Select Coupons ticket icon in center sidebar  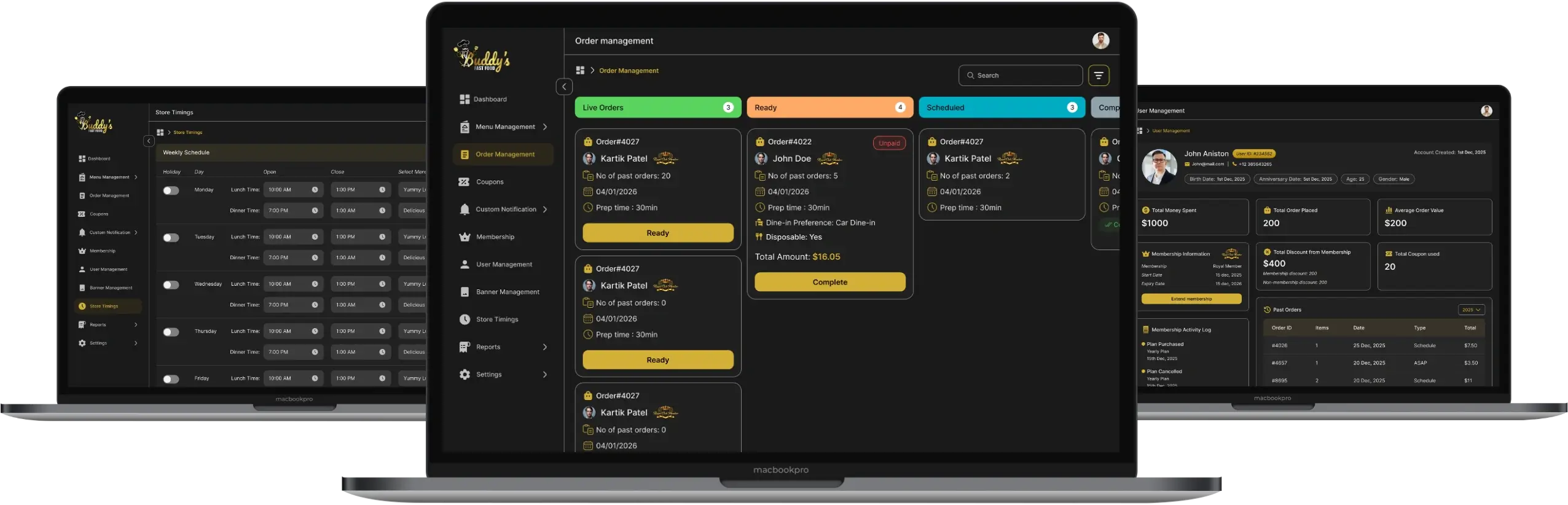[x=464, y=182]
